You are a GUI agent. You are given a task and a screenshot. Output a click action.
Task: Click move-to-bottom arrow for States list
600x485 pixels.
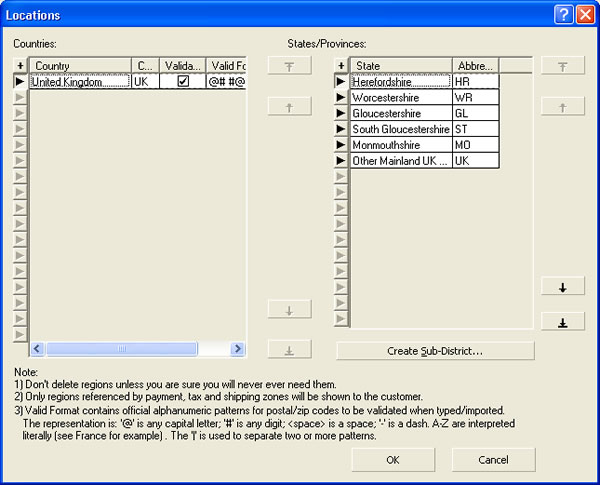[x=562, y=321]
